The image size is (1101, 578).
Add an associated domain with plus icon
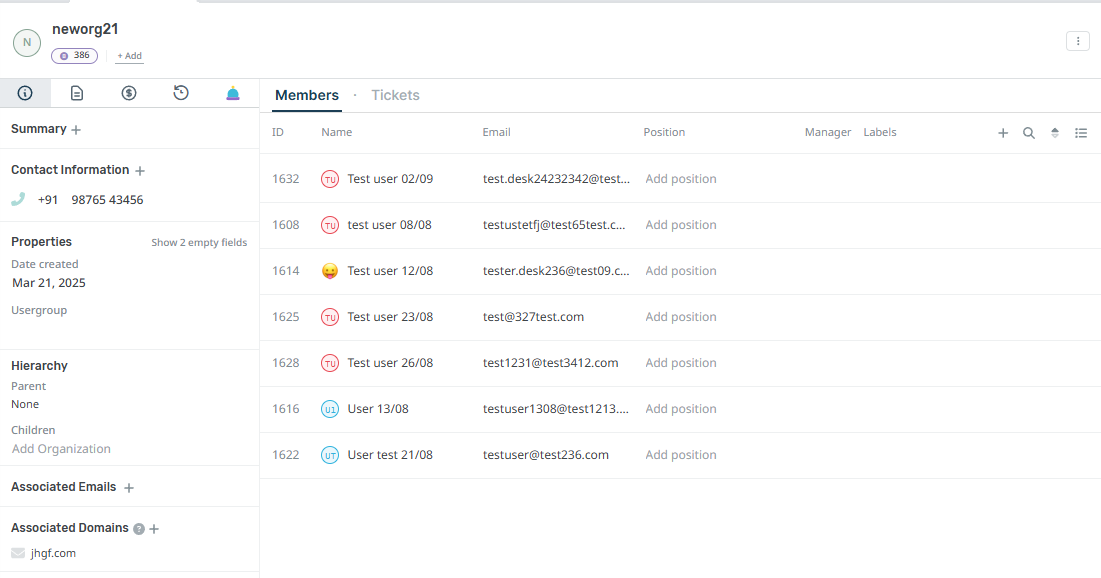coord(154,529)
